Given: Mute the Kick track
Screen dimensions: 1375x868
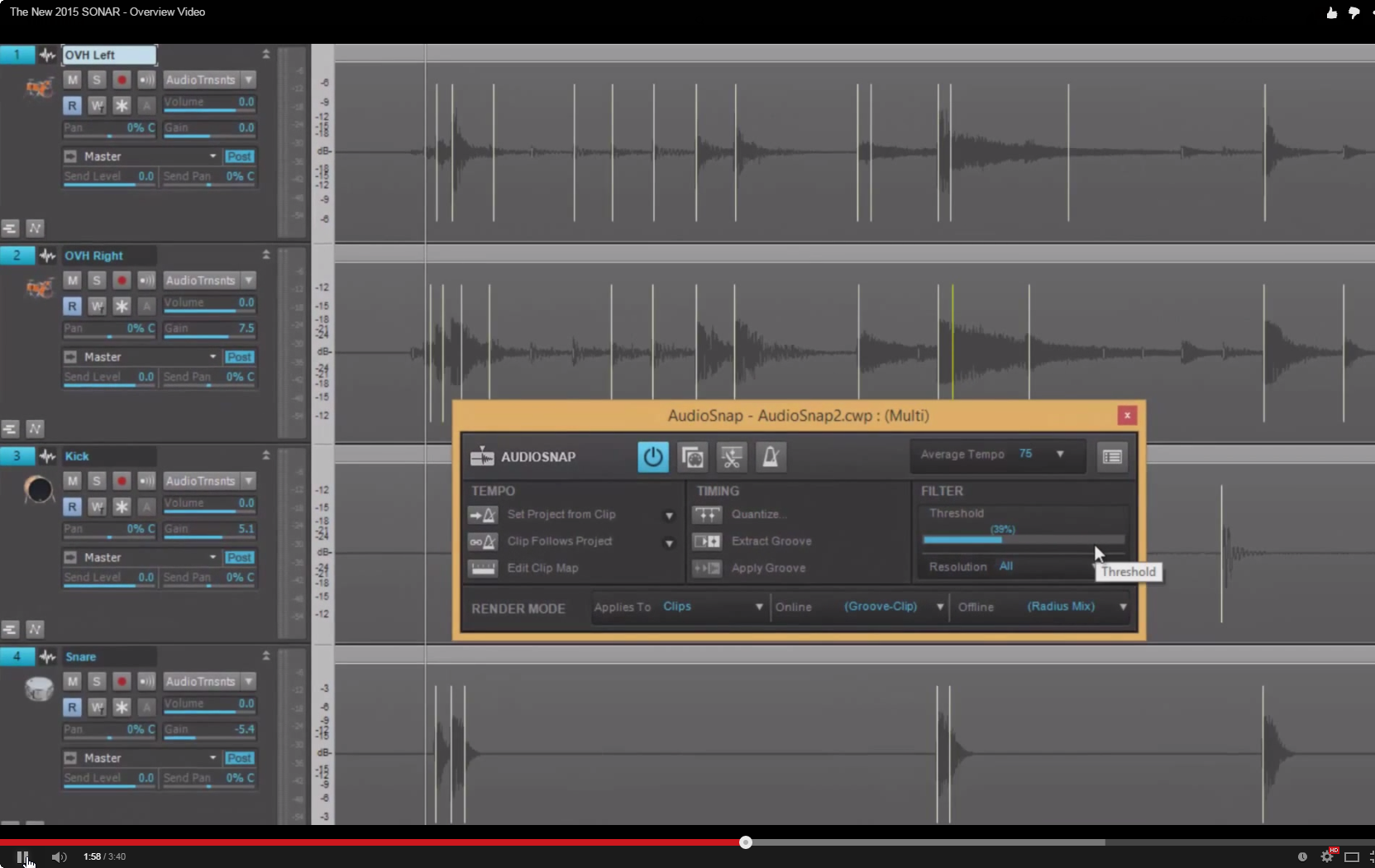Looking at the screenshot, I should coord(73,480).
